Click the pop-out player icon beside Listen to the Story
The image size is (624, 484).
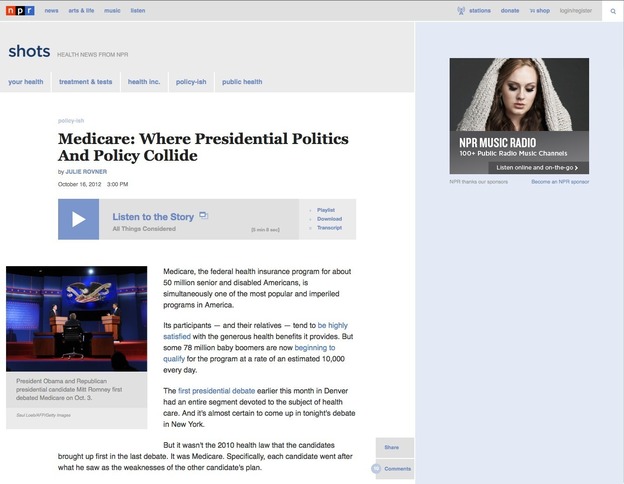coord(203,215)
